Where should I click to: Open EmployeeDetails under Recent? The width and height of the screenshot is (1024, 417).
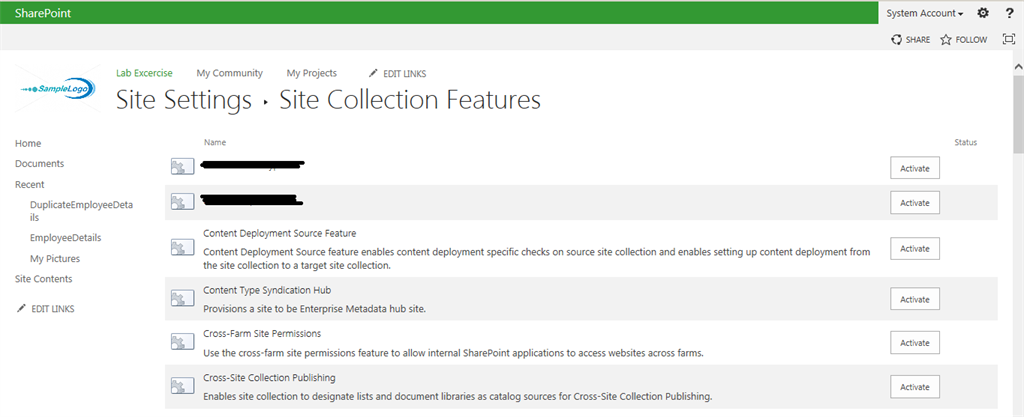pos(65,238)
